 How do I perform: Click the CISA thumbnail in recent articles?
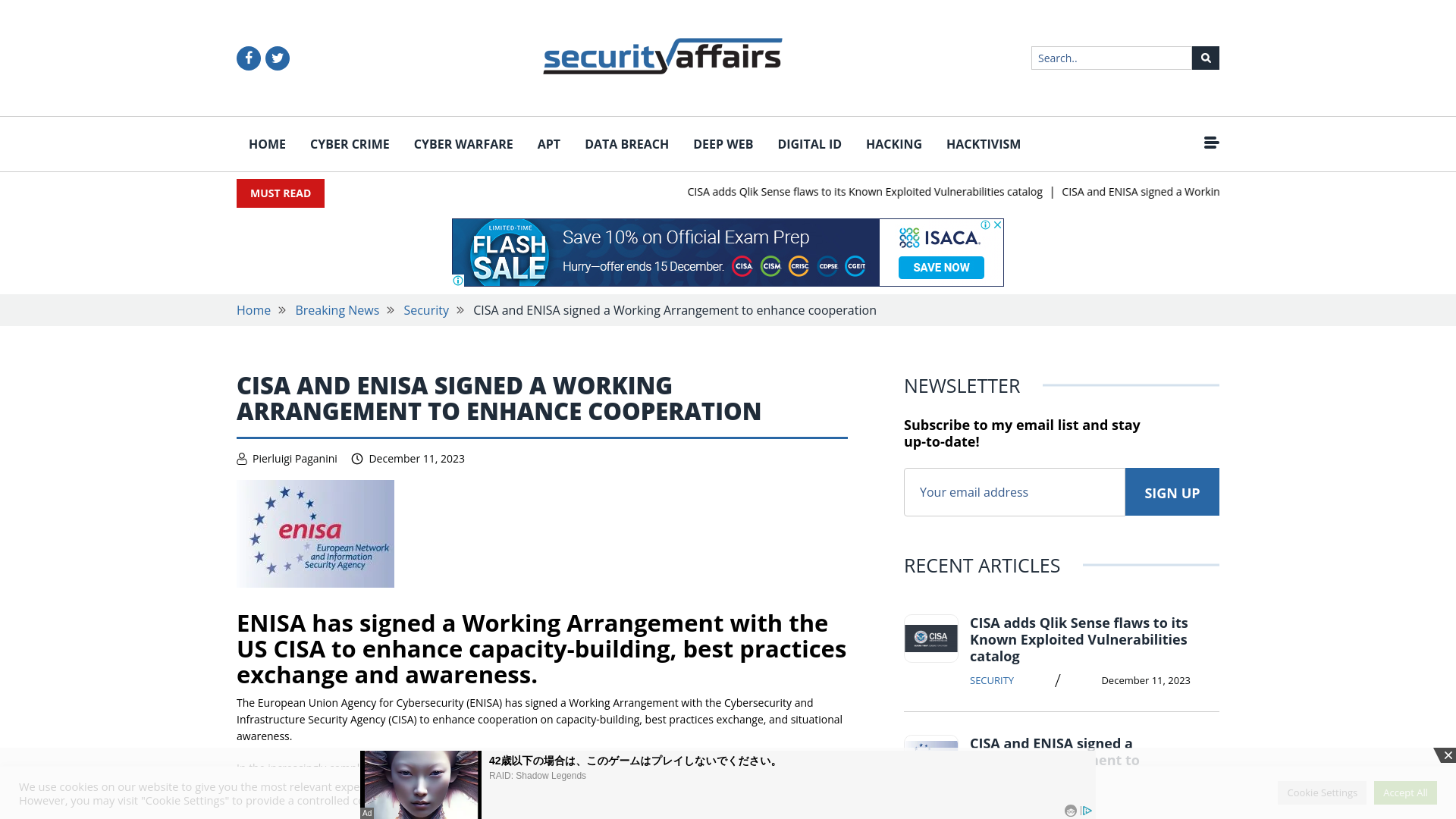[x=930, y=637]
